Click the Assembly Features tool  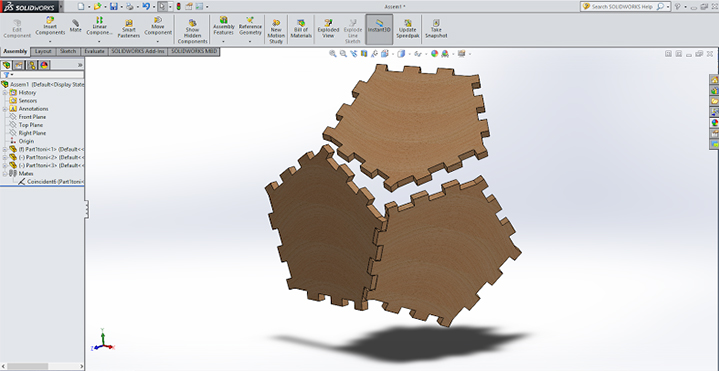point(224,26)
